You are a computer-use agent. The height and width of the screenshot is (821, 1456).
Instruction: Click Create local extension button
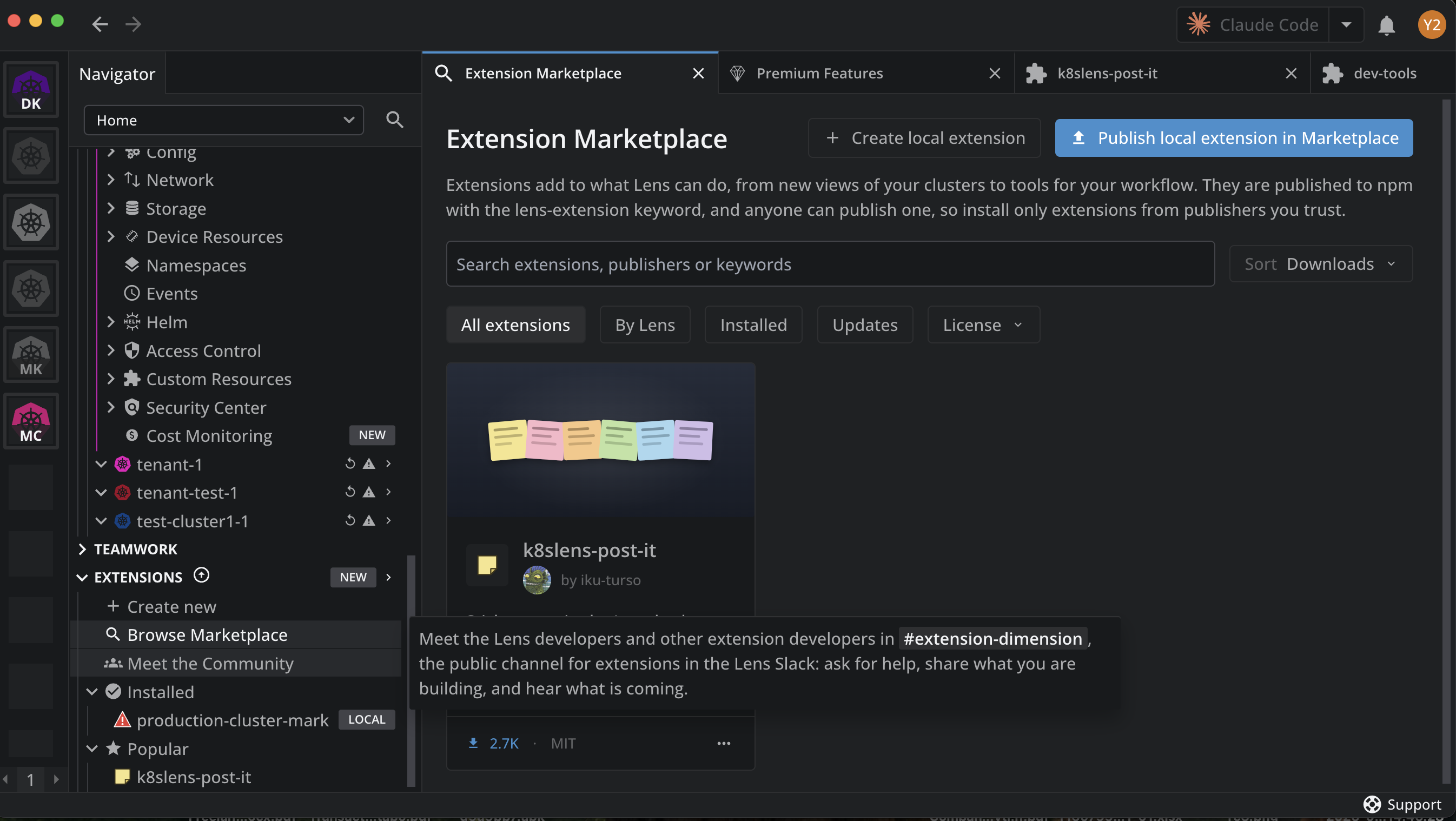pos(925,138)
